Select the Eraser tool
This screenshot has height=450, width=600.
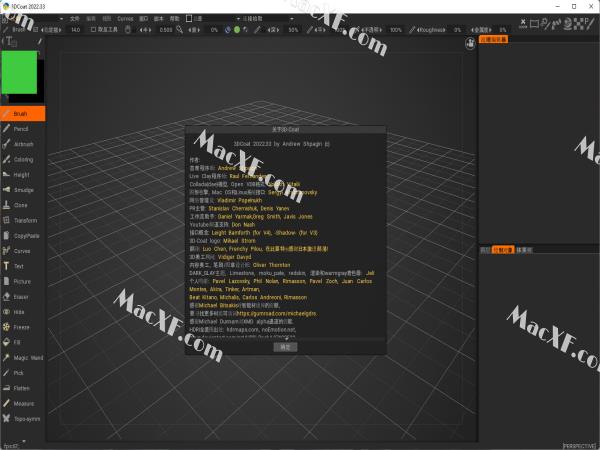click(23, 297)
